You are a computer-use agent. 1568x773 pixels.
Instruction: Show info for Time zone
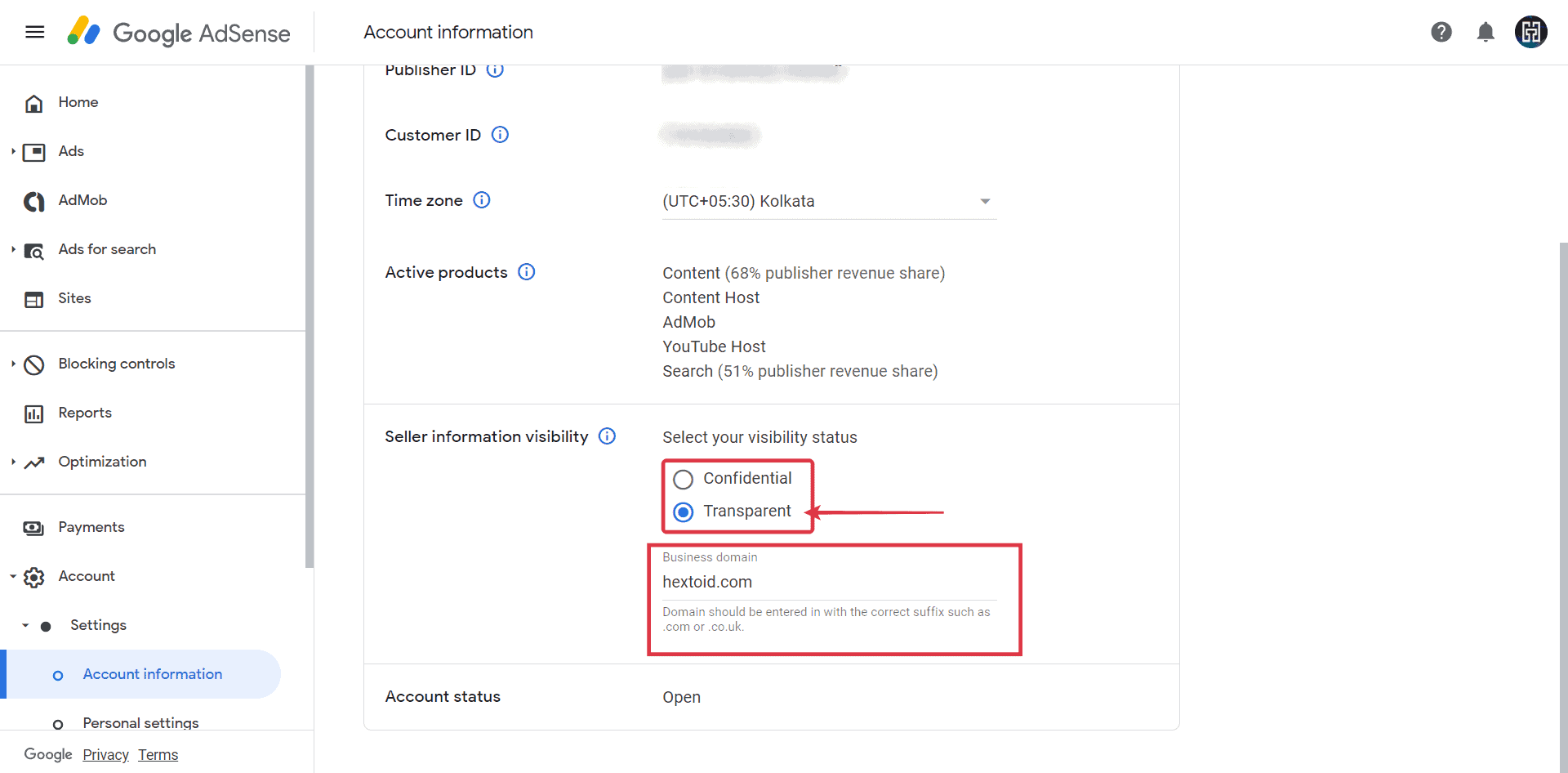click(x=482, y=200)
